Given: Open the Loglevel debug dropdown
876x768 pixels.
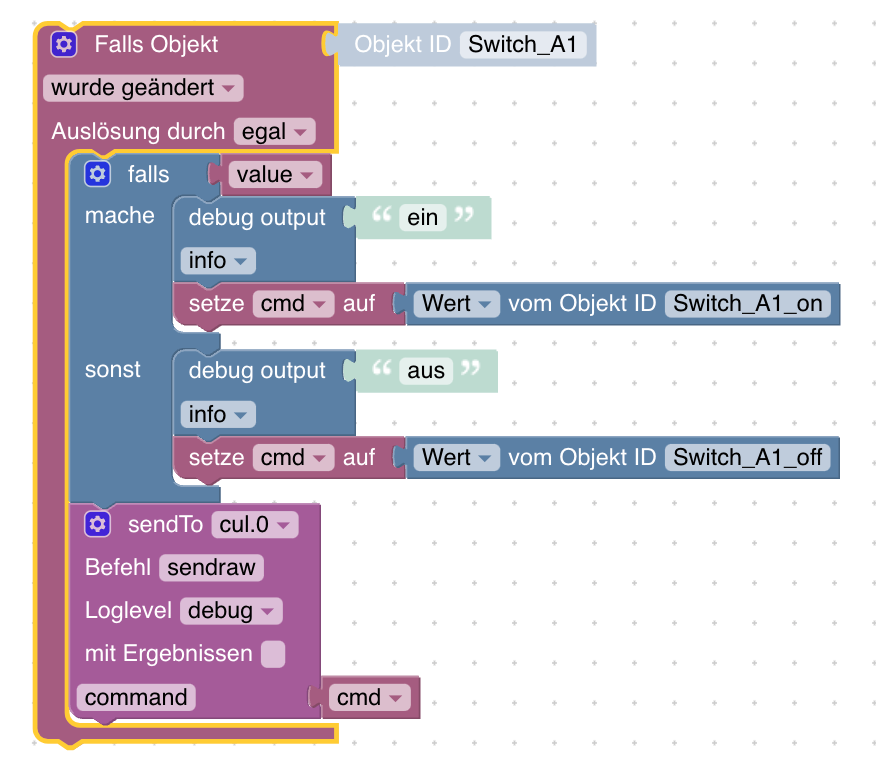Looking at the screenshot, I should (x=231, y=610).
